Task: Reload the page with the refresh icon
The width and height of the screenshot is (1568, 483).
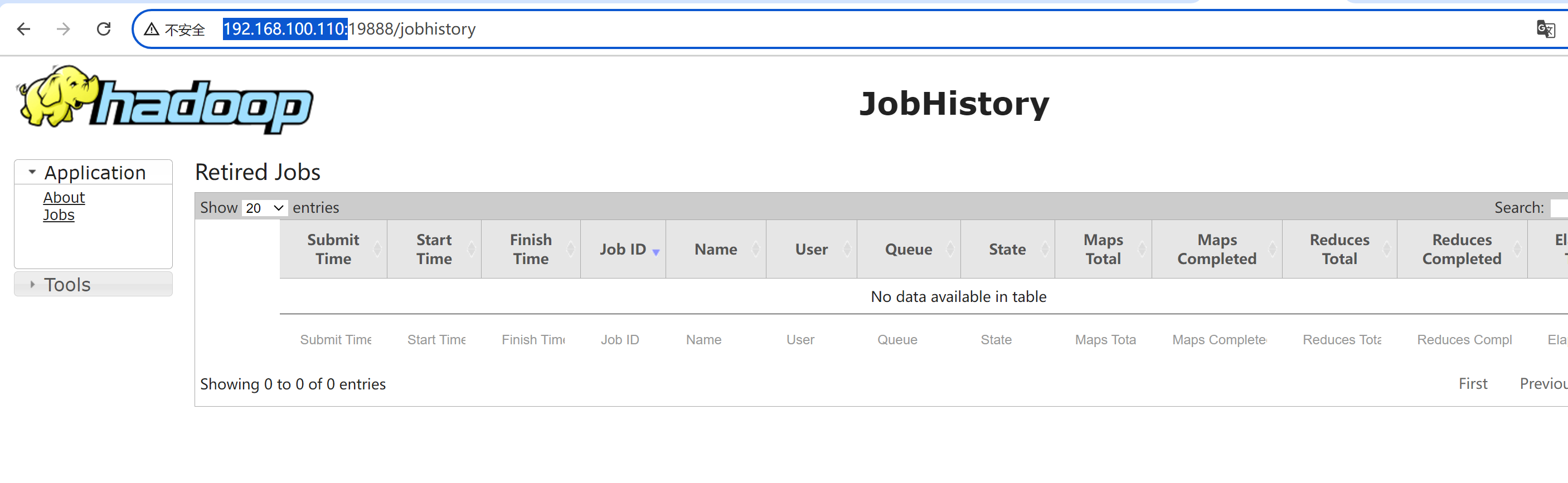Action: click(104, 28)
